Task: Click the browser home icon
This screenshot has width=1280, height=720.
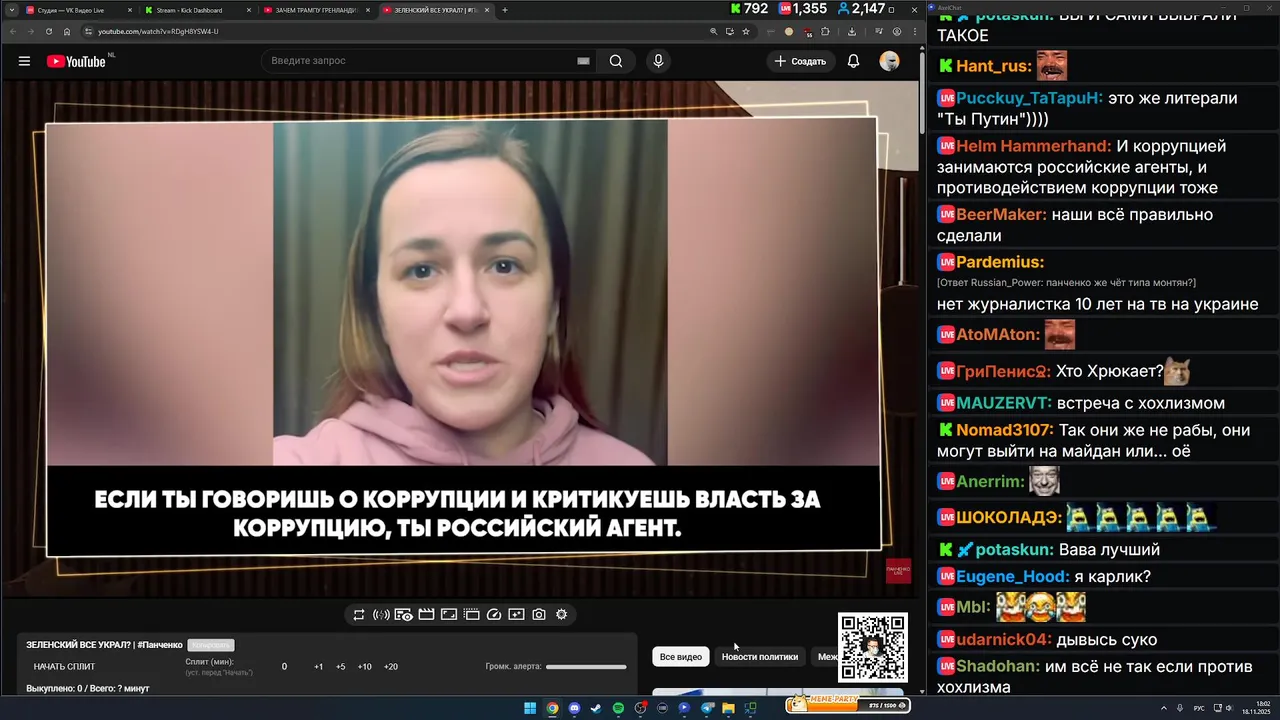Action: point(67,31)
